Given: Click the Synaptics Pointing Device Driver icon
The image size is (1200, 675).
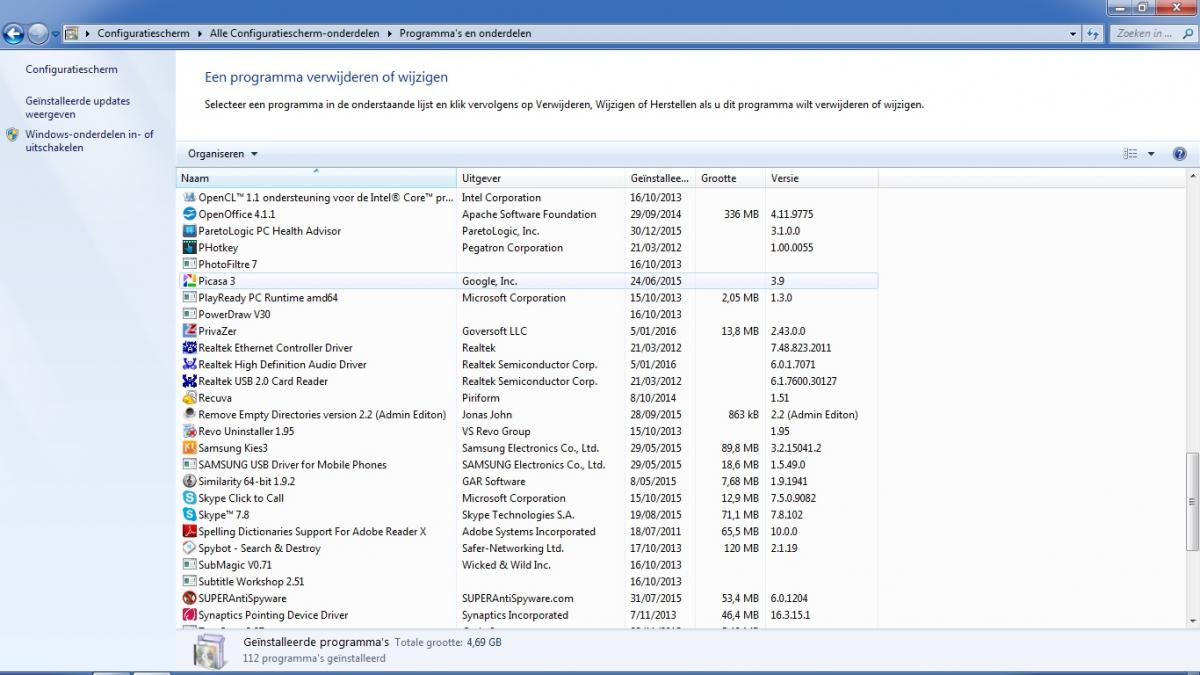Looking at the screenshot, I should pos(190,615).
